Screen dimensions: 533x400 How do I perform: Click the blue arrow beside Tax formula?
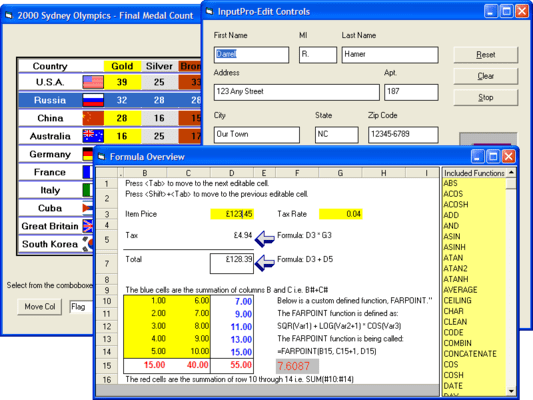[x=265, y=239]
